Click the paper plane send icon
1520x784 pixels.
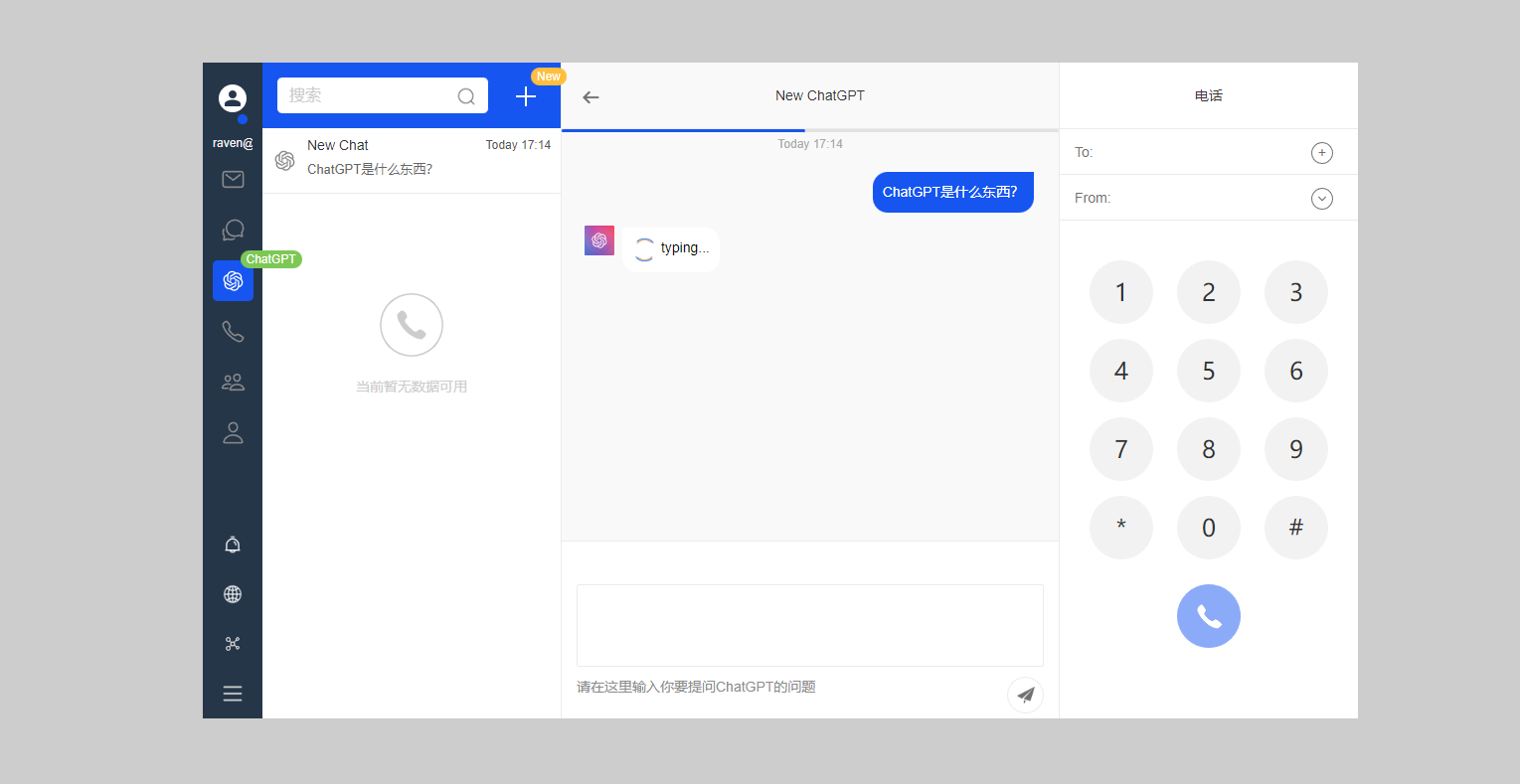coord(1025,695)
